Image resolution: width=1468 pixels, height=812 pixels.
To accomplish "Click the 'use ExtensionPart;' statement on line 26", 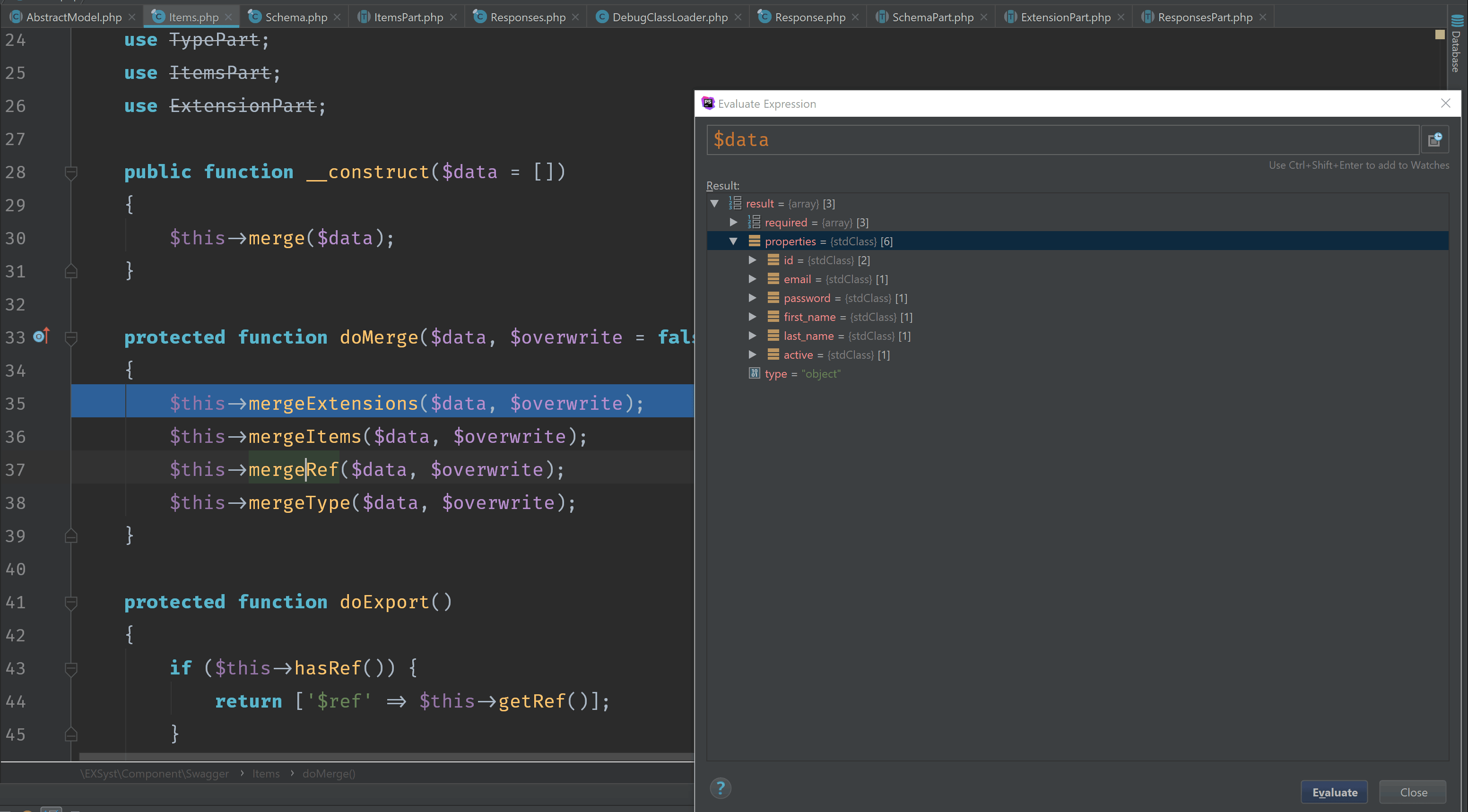I will click(225, 105).
